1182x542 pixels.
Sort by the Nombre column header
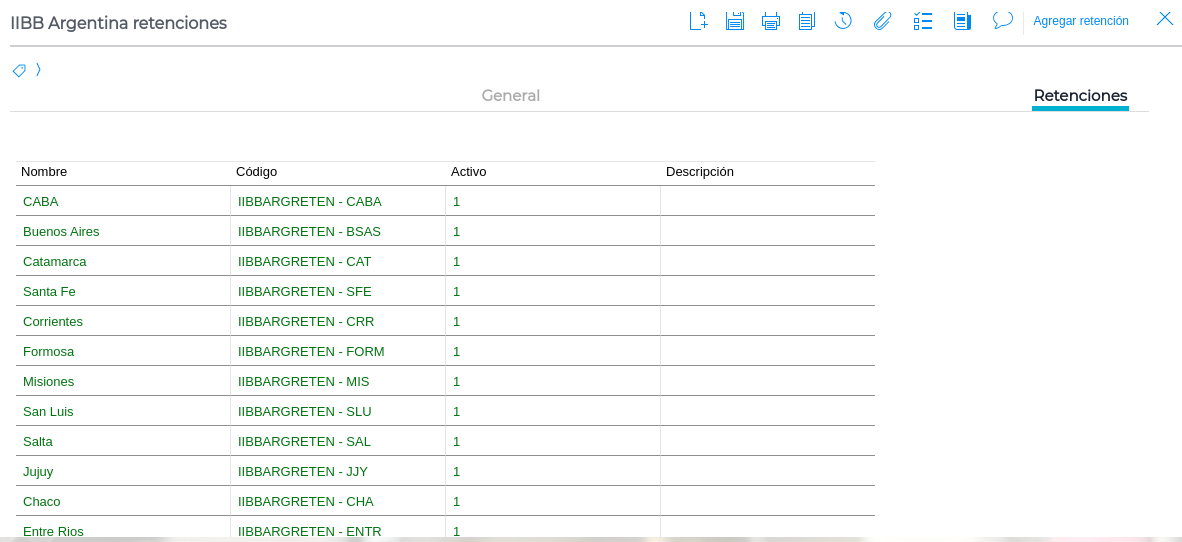click(x=44, y=172)
